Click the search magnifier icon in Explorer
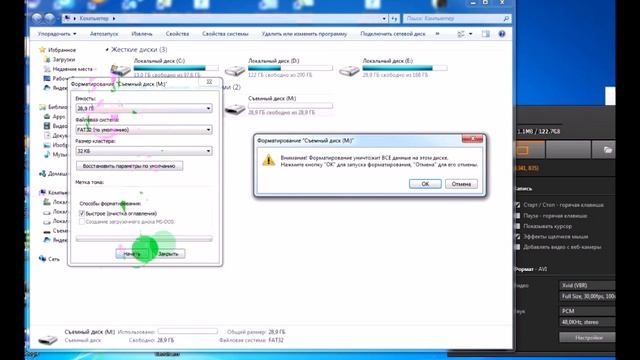This screenshot has height=360, width=640. [506, 18]
